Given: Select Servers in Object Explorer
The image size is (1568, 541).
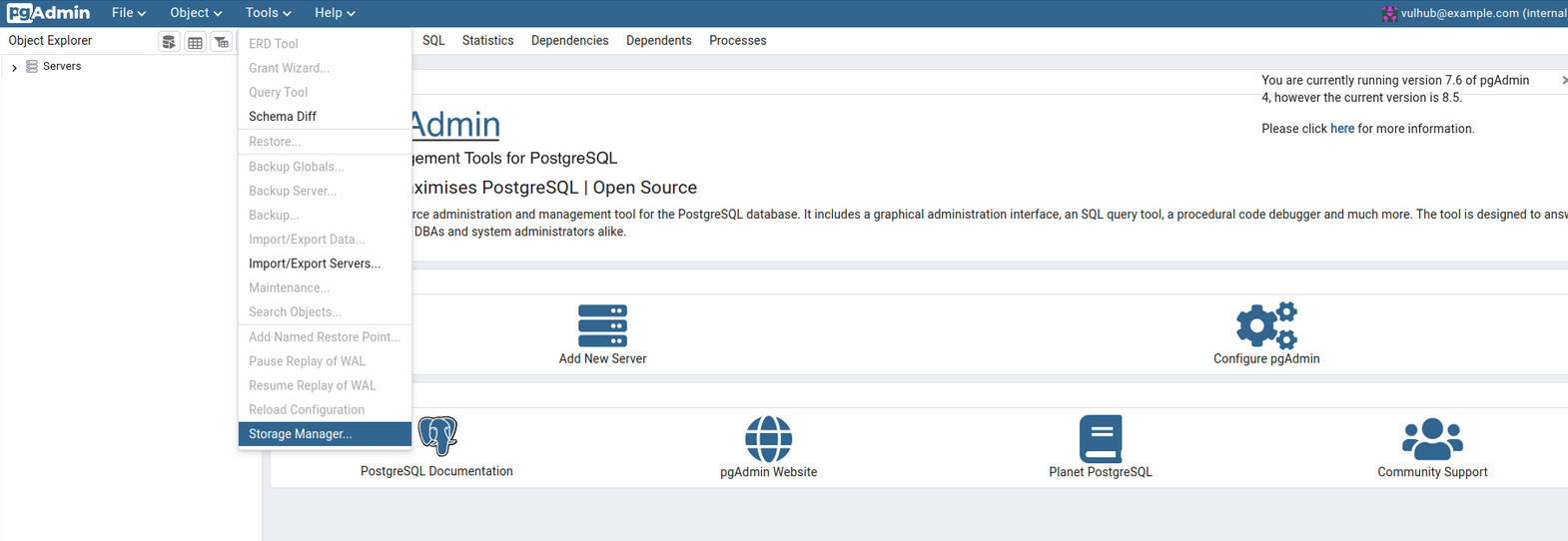Looking at the screenshot, I should pyautogui.click(x=62, y=66).
